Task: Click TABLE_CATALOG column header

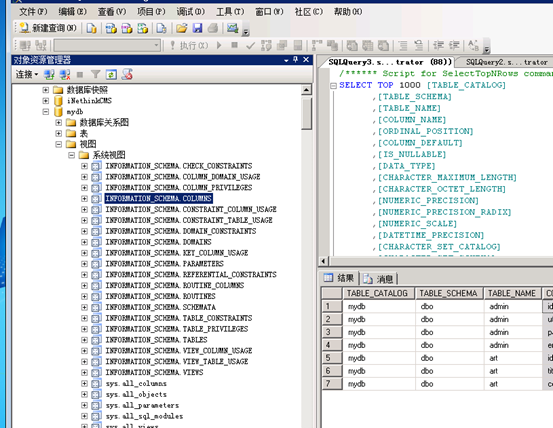Action: pos(378,293)
